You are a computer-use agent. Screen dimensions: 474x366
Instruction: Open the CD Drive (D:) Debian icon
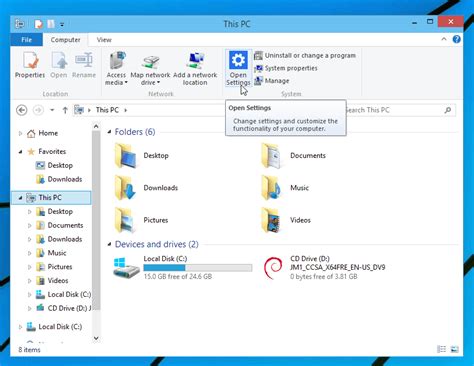coord(273,267)
